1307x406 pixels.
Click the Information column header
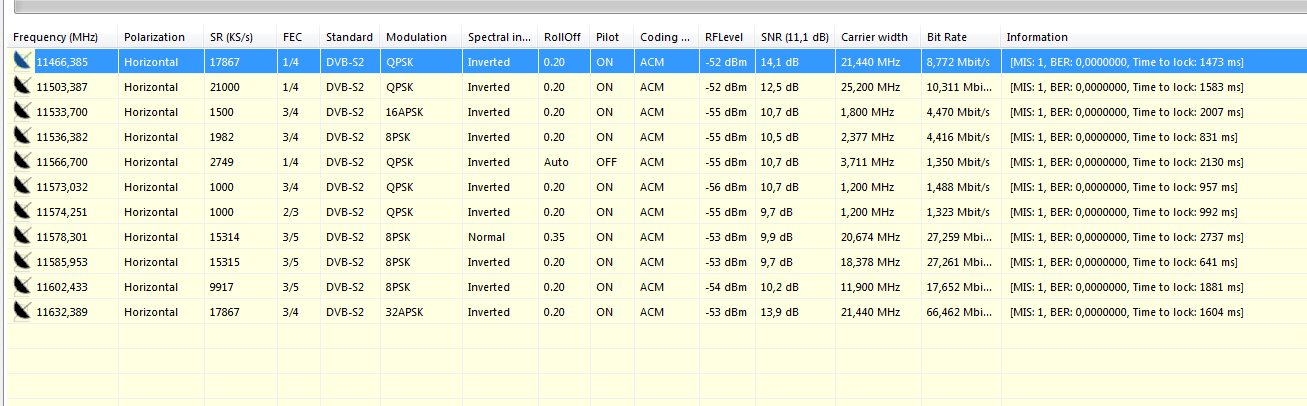point(1154,37)
